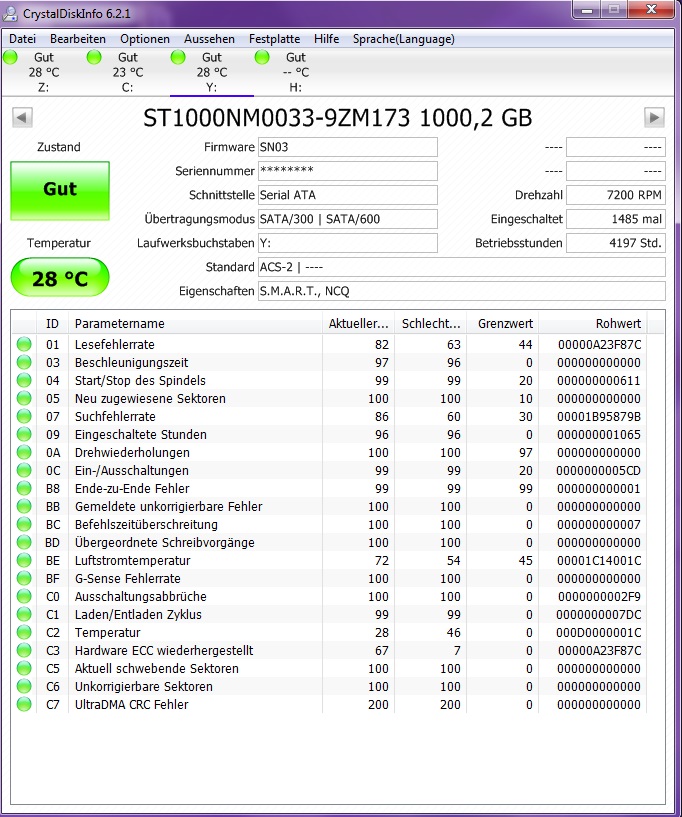Click status icon for Lesefehlerrate row

[24, 344]
